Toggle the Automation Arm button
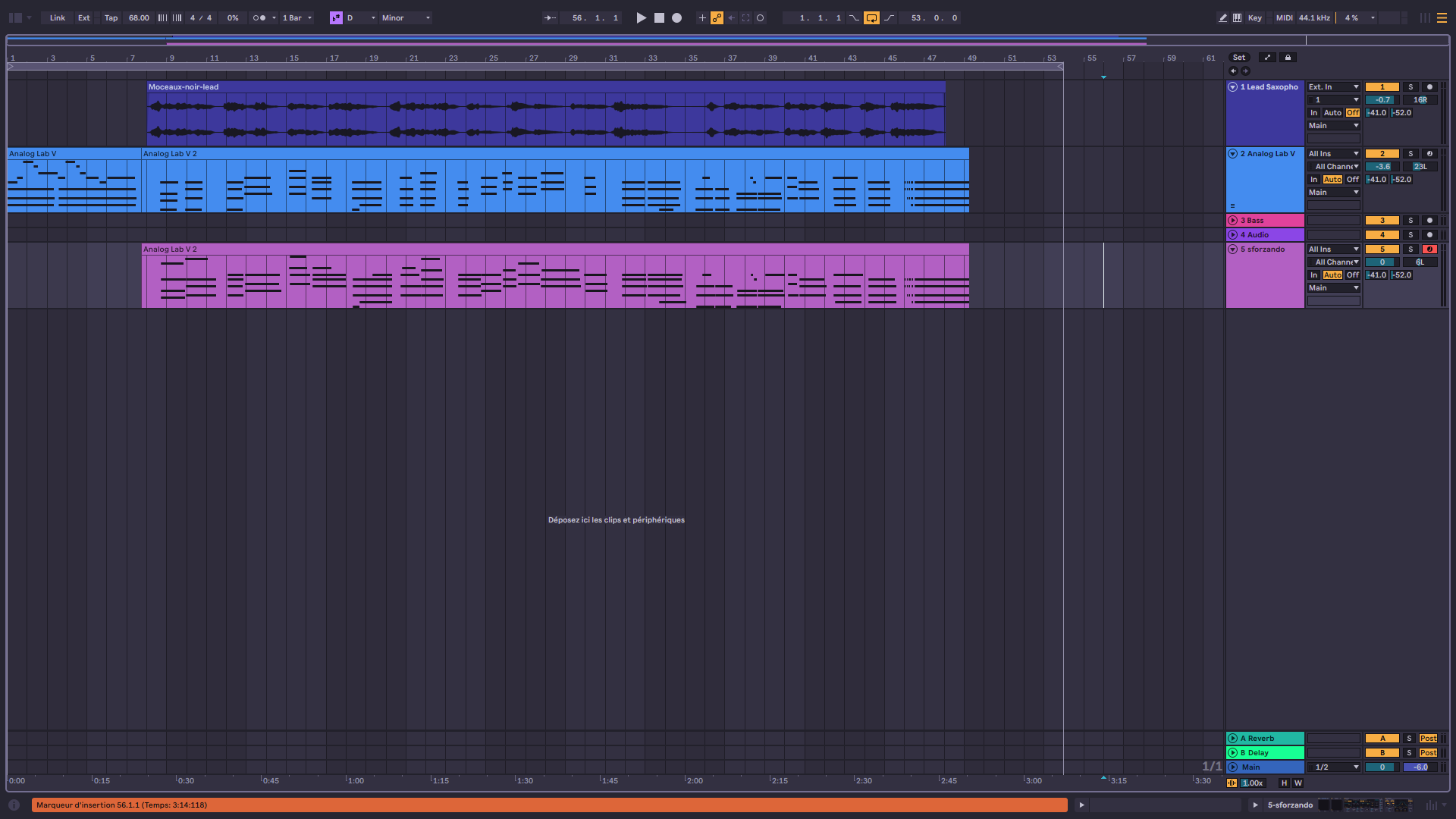Screen dimensions: 1456x819 [717, 17]
